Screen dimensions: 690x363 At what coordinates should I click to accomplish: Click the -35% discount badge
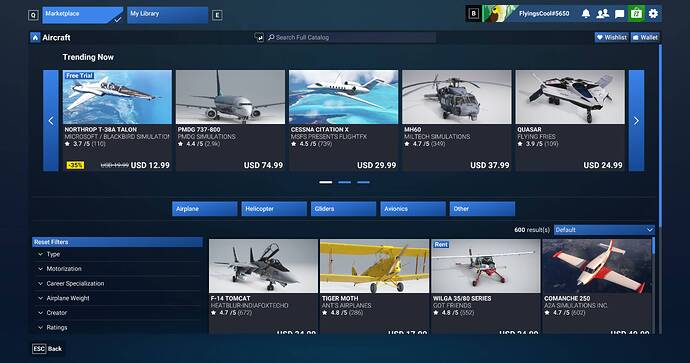point(75,165)
